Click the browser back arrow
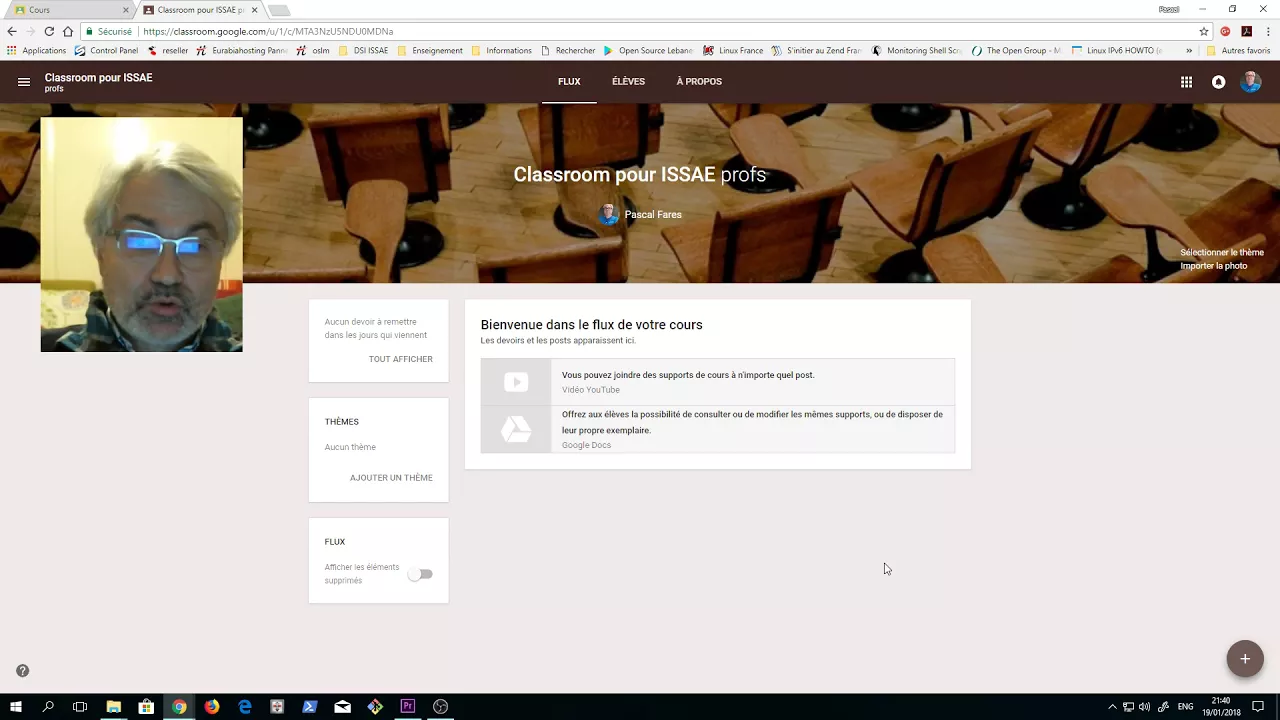The width and height of the screenshot is (1280, 720). (x=12, y=31)
